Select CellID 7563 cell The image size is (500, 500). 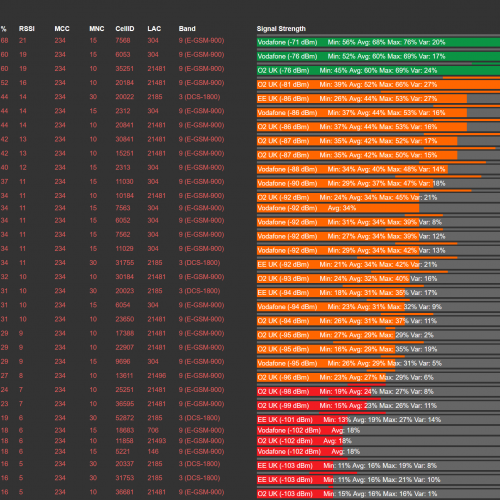[123, 208]
